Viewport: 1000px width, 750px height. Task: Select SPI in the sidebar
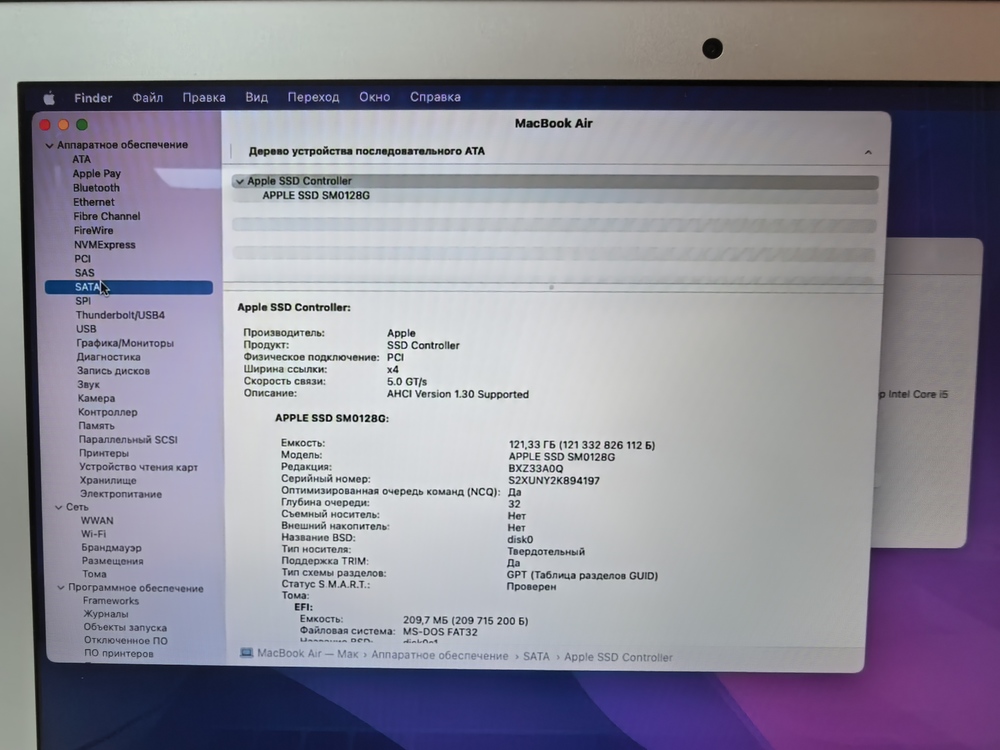83,301
